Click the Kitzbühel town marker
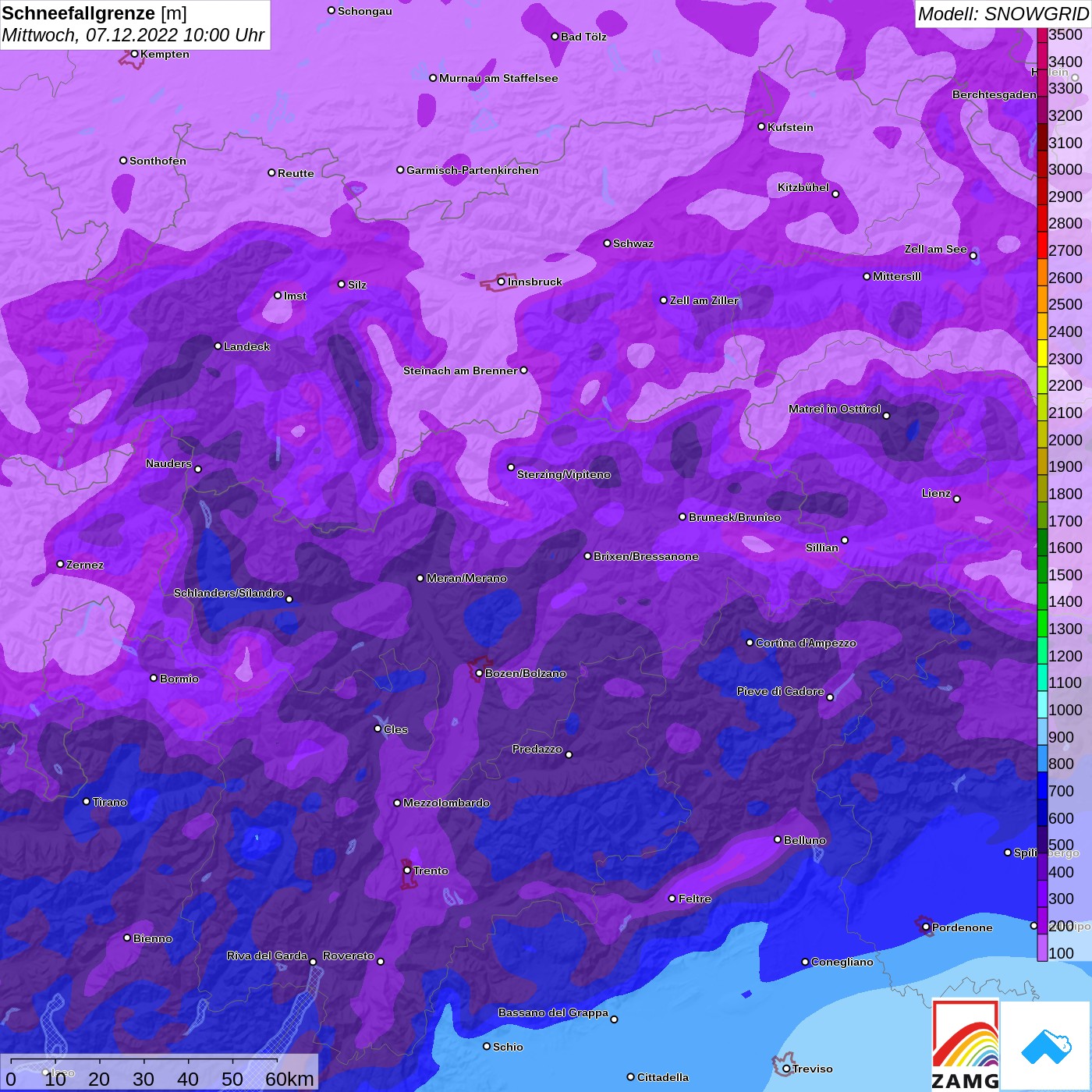This screenshot has width=1092, height=1092. click(835, 194)
